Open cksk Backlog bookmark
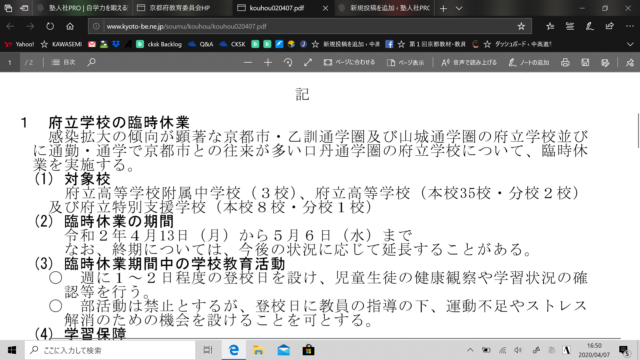The image size is (640, 360). [x=159, y=44]
